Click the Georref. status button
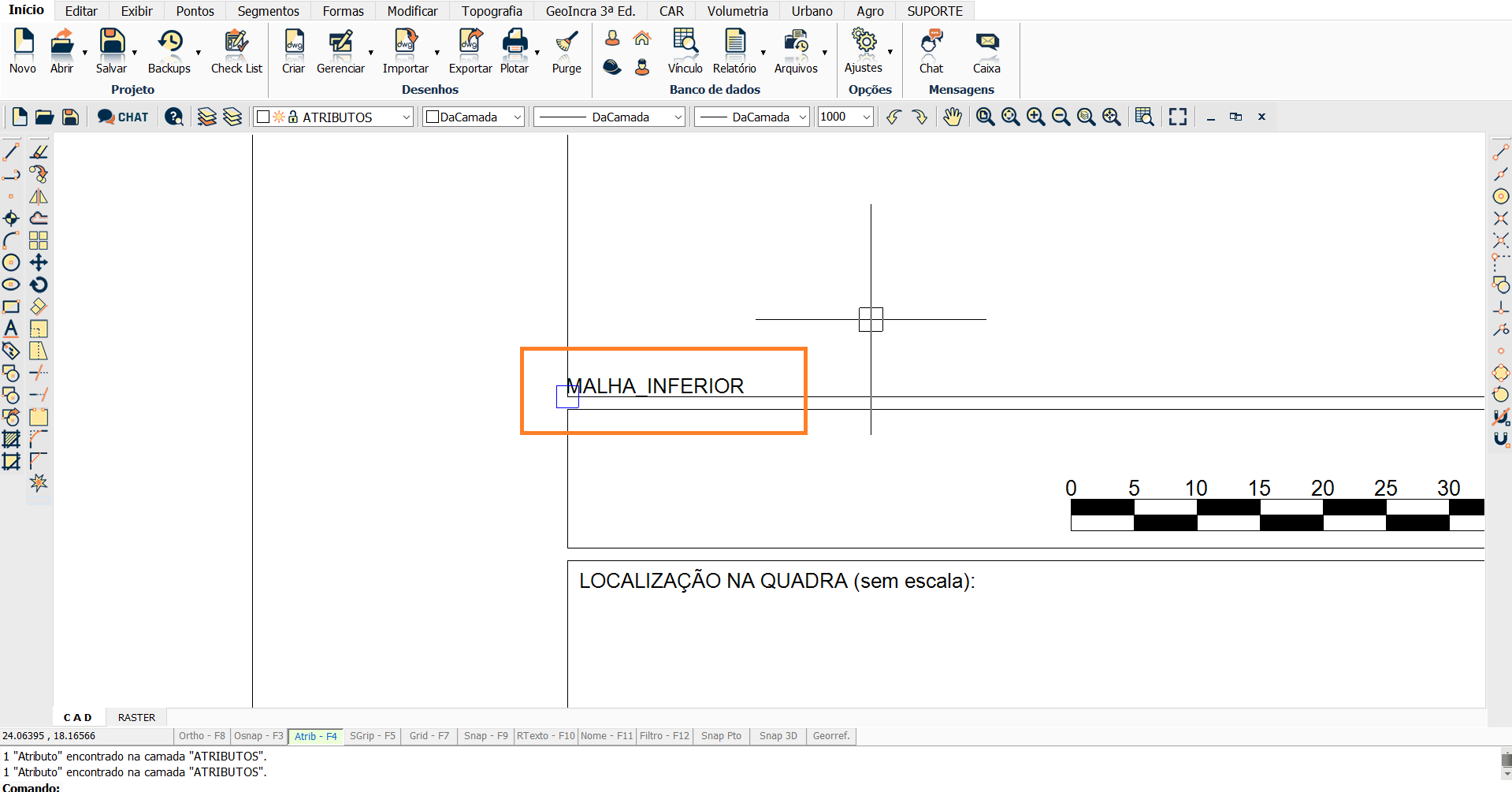Image resolution: width=1512 pixels, height=792 pixels. point(831,736)
